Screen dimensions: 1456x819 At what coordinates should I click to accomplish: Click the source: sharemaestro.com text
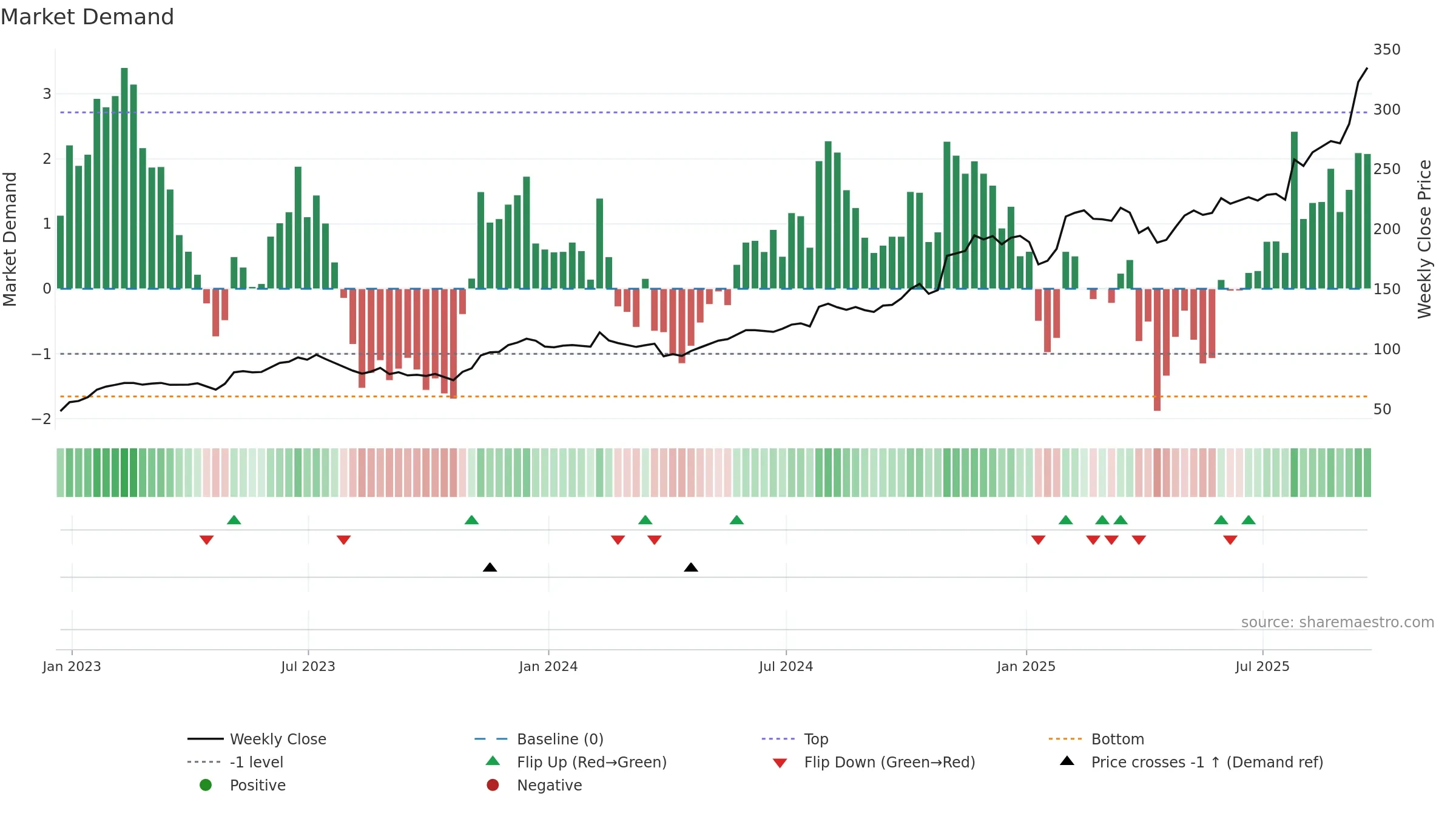(1338, 622)
